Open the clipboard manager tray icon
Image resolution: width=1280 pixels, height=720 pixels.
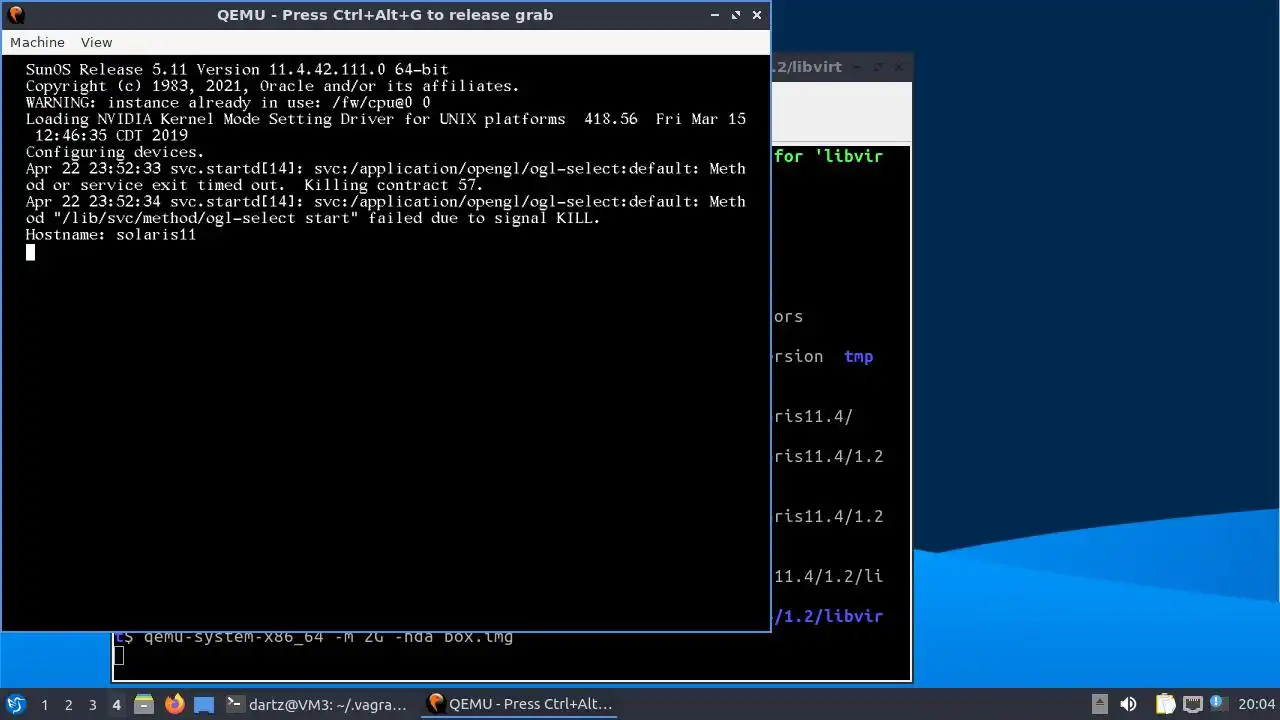(1165, 704)
